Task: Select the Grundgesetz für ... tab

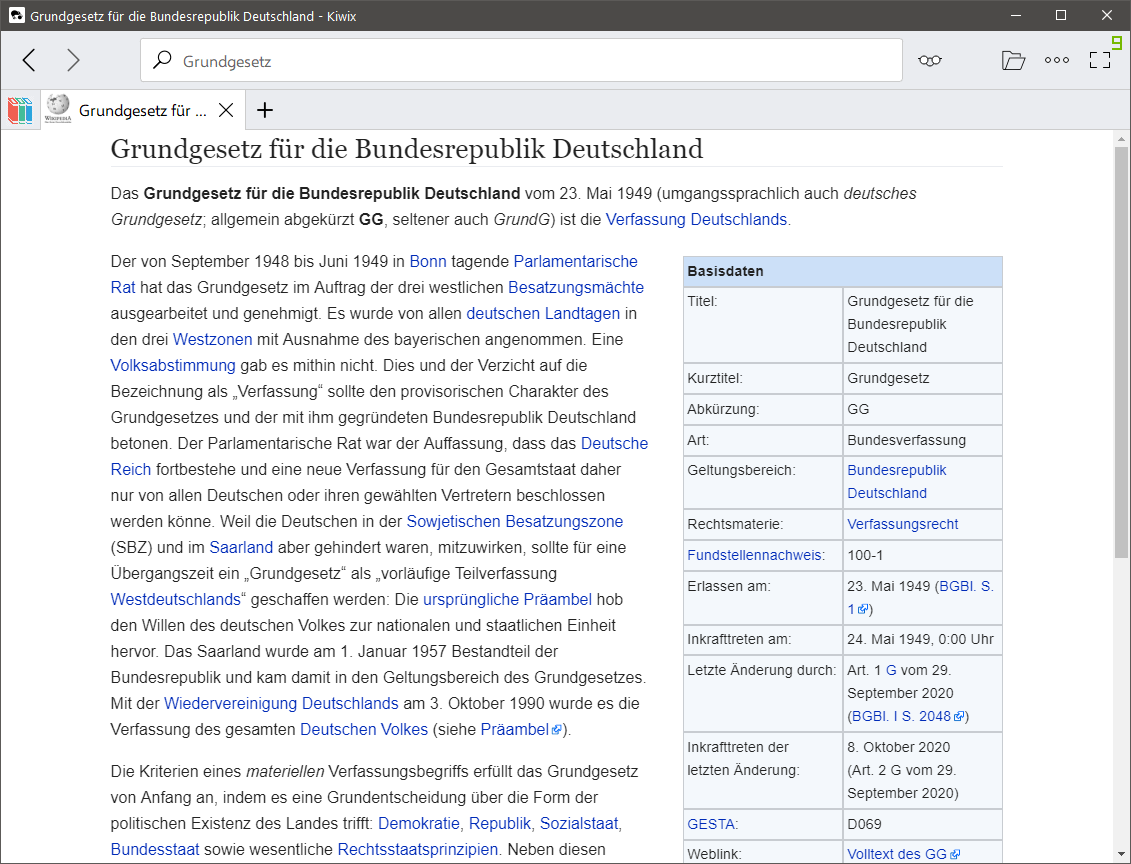Action: pos(142,110)
